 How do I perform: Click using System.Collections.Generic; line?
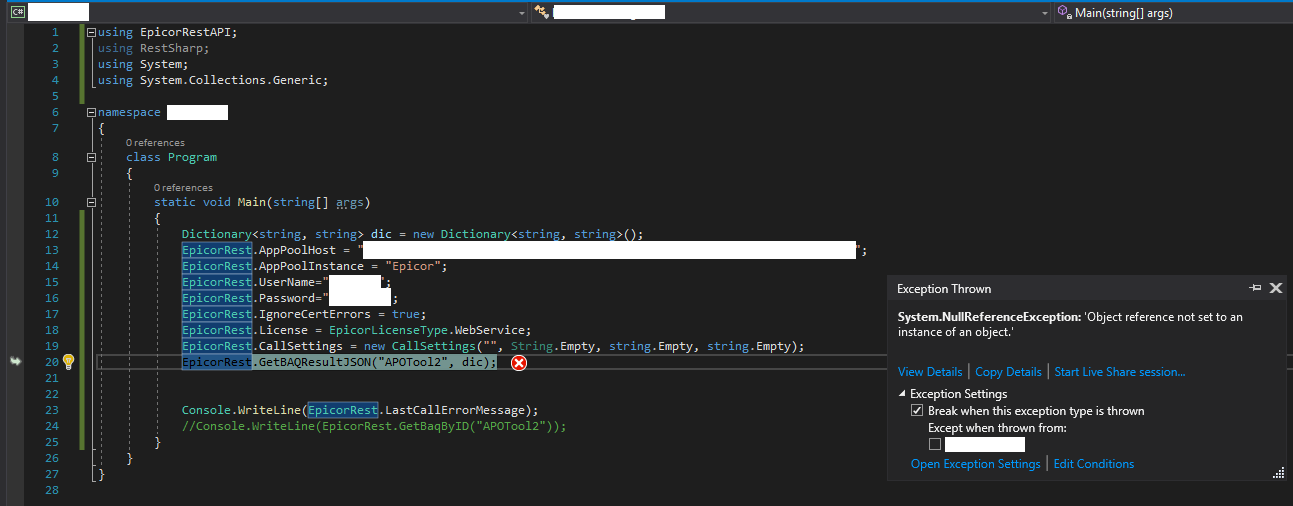coord(213,80)
